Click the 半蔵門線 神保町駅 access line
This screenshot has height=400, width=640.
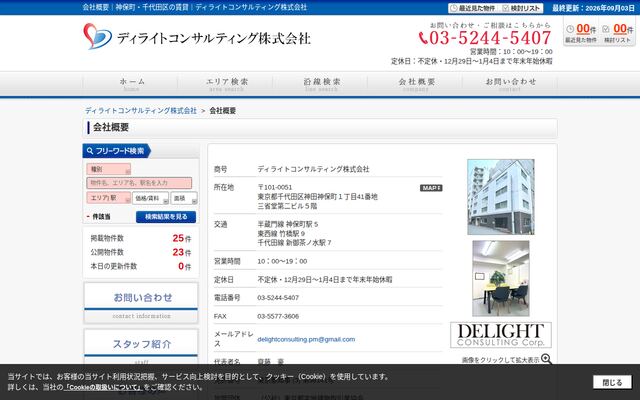(x=288, y=224)
